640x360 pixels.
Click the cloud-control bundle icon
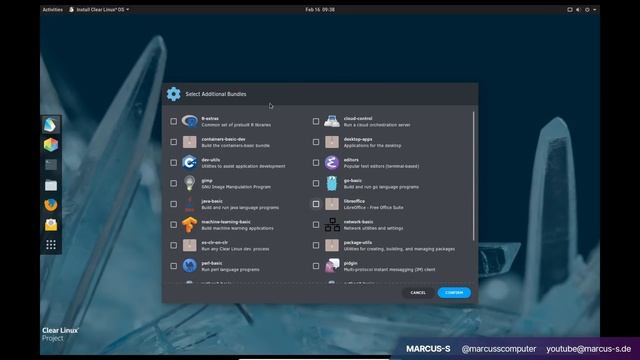[332, 121]
